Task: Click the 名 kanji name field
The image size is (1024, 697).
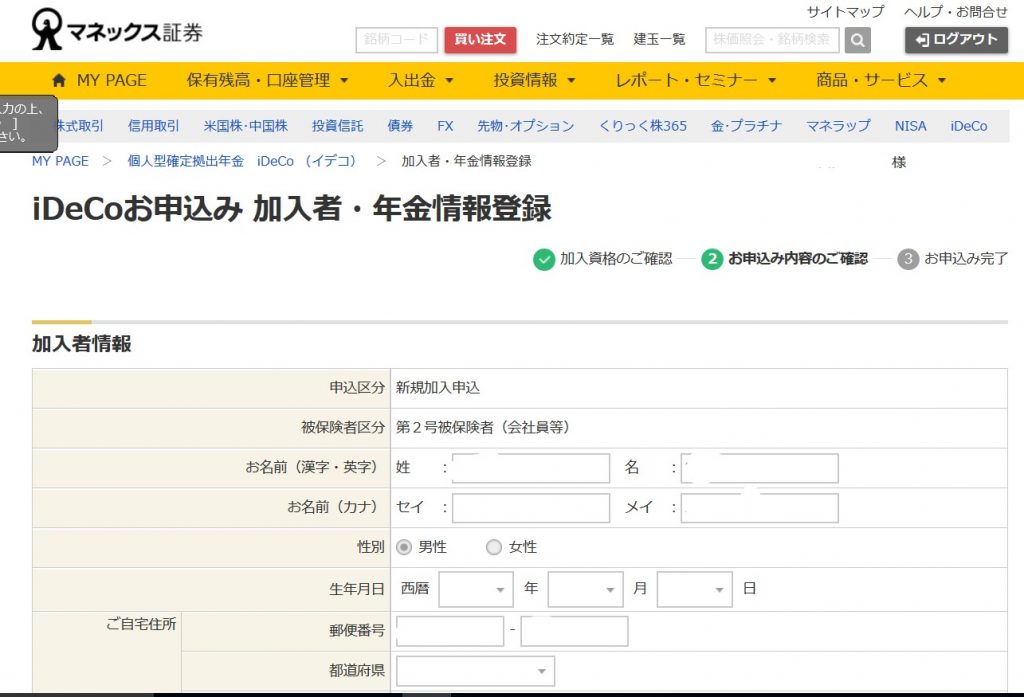Action: [x=760, y=468]
